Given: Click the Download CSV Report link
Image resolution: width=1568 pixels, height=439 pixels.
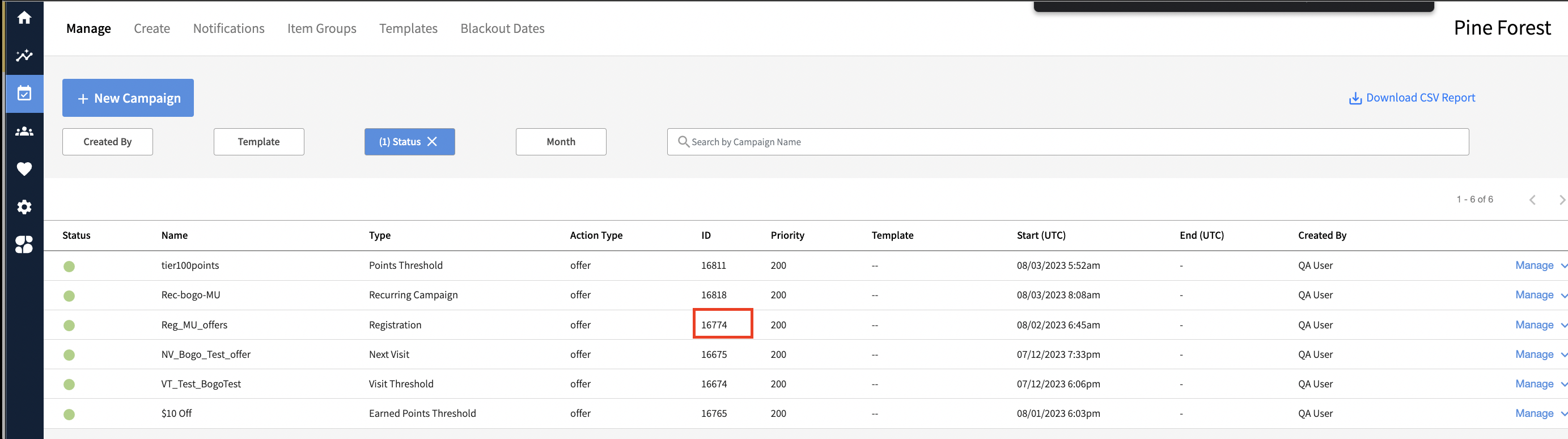Looking at the screenshot, I should pyautogui.click(x=1412, y=98).
